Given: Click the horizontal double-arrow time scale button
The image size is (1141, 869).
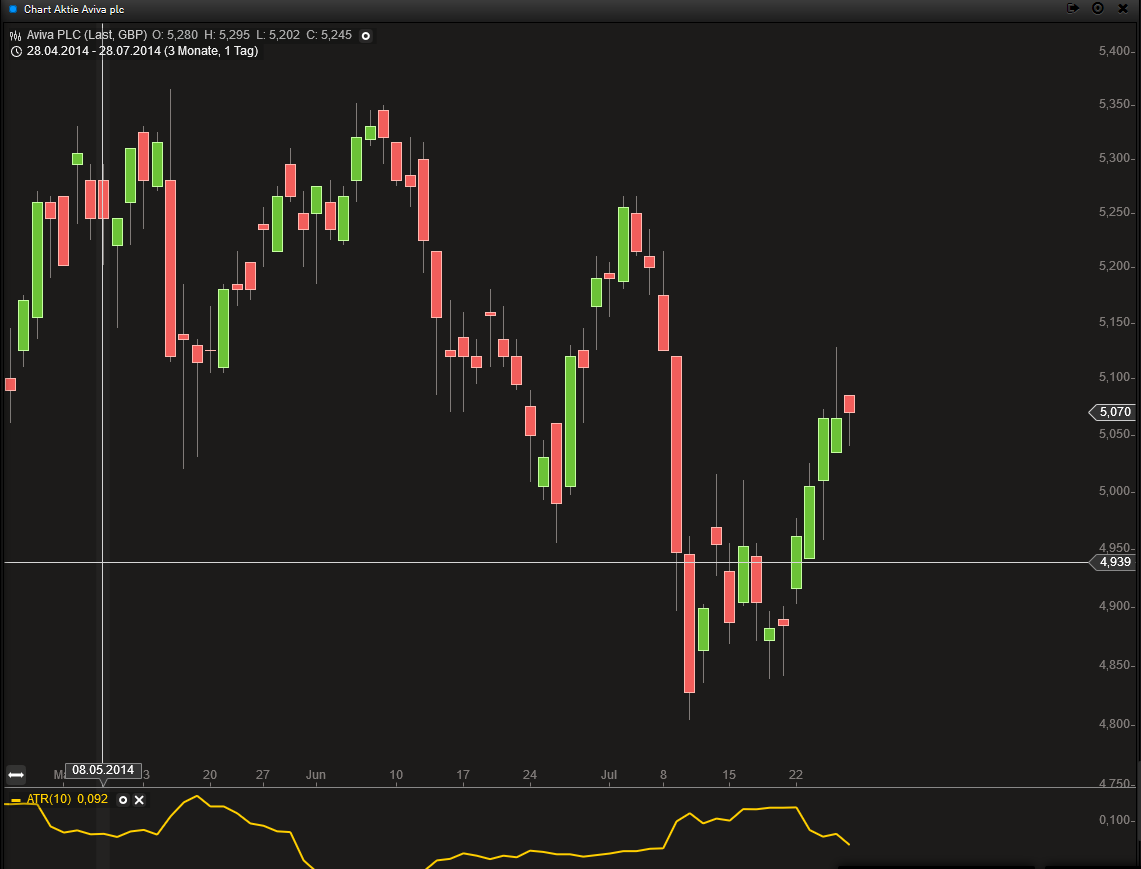Looking at the screenshot, I should pyautogui.click(x=15, y=775).
